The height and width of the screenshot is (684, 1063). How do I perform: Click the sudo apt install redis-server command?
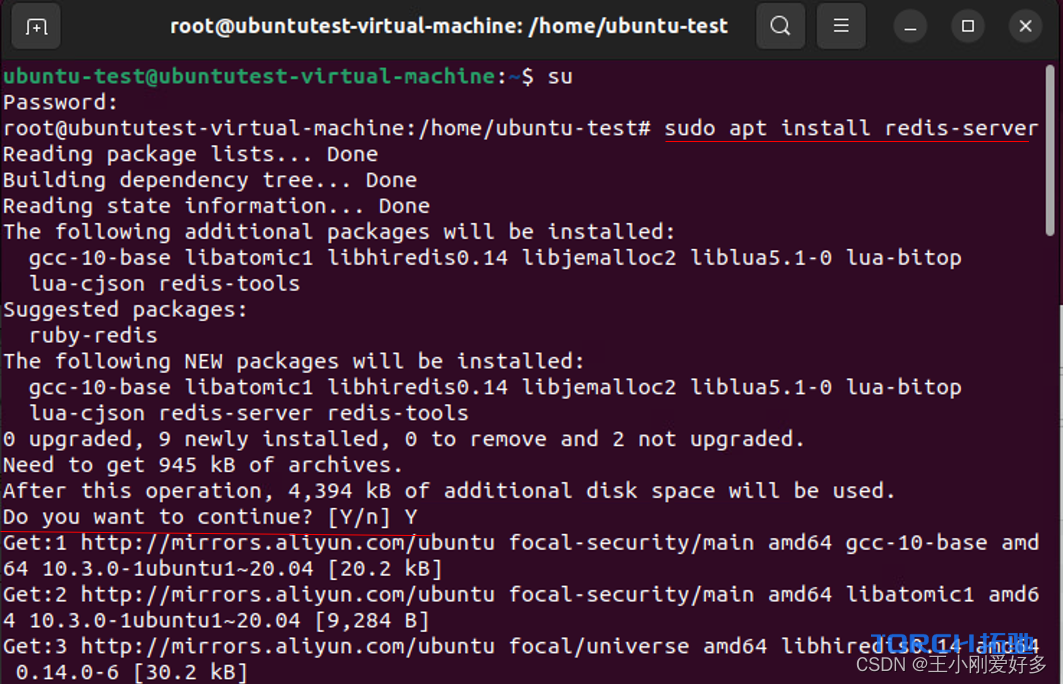click(851, 128)
